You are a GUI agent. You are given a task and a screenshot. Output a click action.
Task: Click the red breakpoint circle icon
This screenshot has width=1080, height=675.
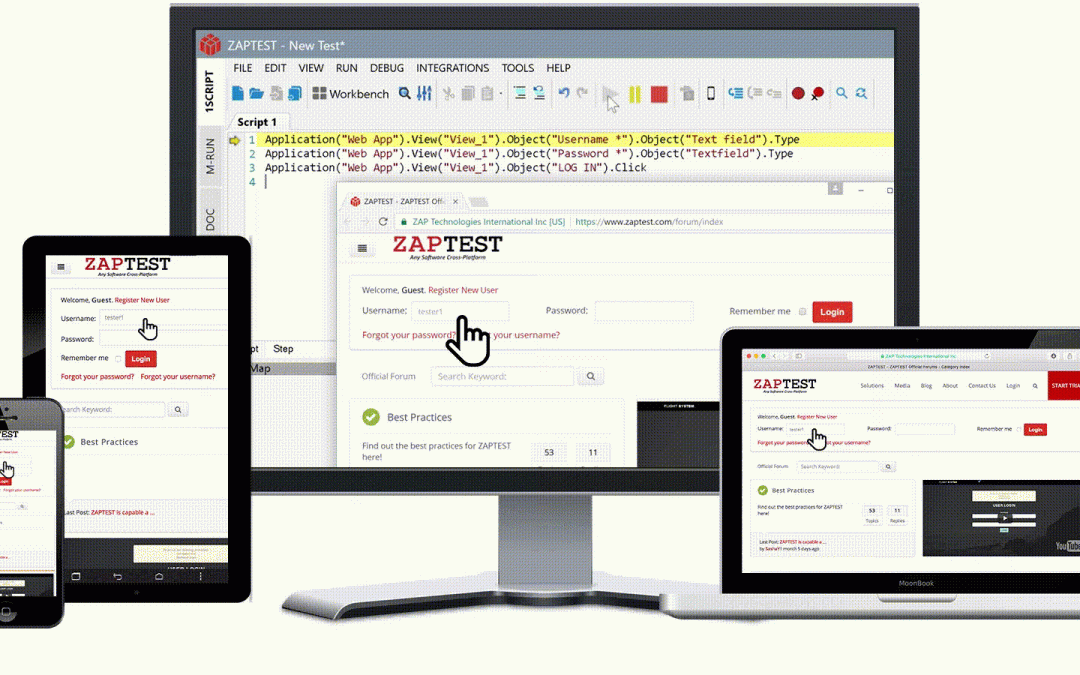click(798, 94)
